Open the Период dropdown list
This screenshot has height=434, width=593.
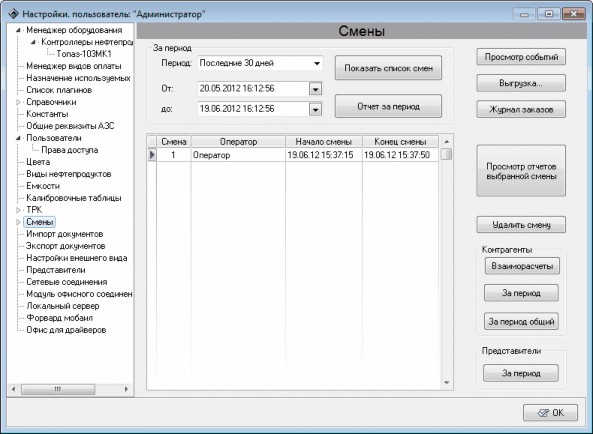pyautogui.click(x=317, y=64)
